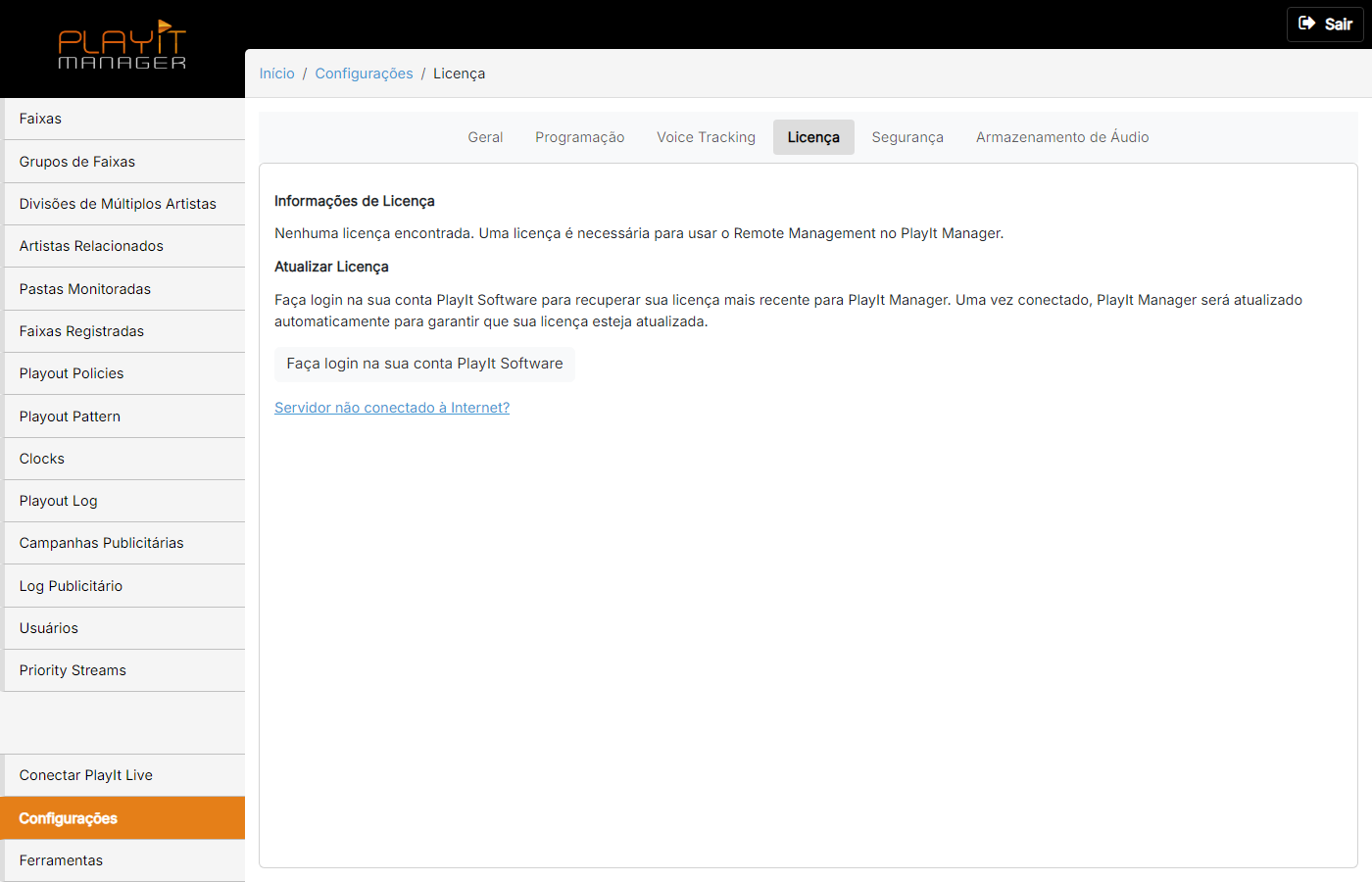Select Faixas Registradas in the sidebar
1372x882 pixels.
click(124, 331)
